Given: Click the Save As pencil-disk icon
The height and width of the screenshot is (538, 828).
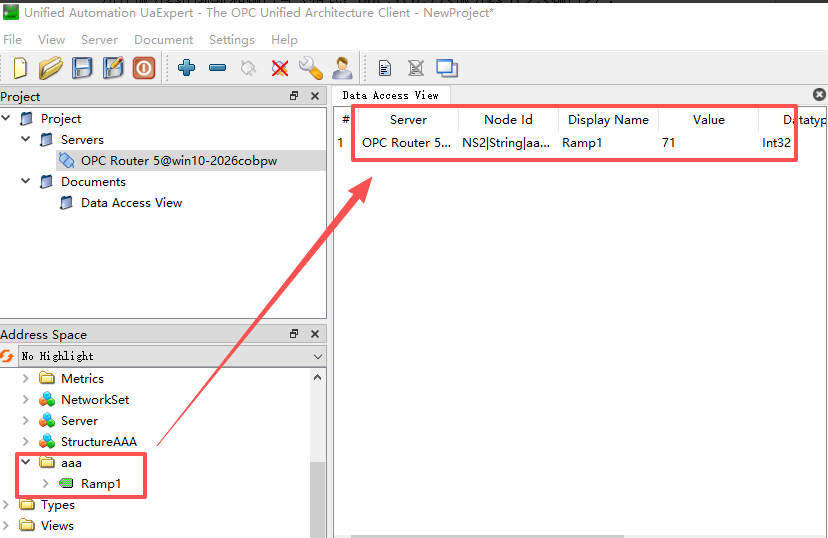Looking at the screenshot, I should [113, 68].
